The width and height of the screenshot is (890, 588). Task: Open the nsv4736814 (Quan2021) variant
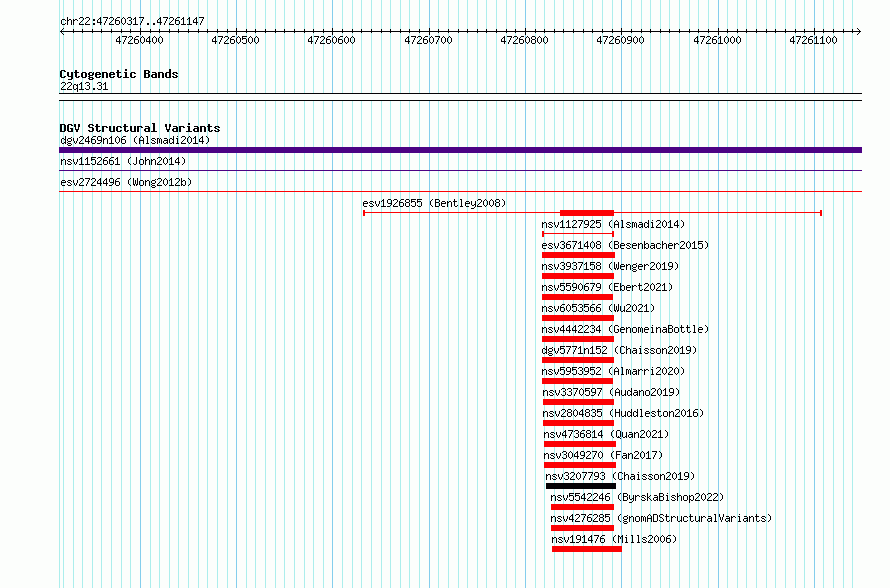606,434
